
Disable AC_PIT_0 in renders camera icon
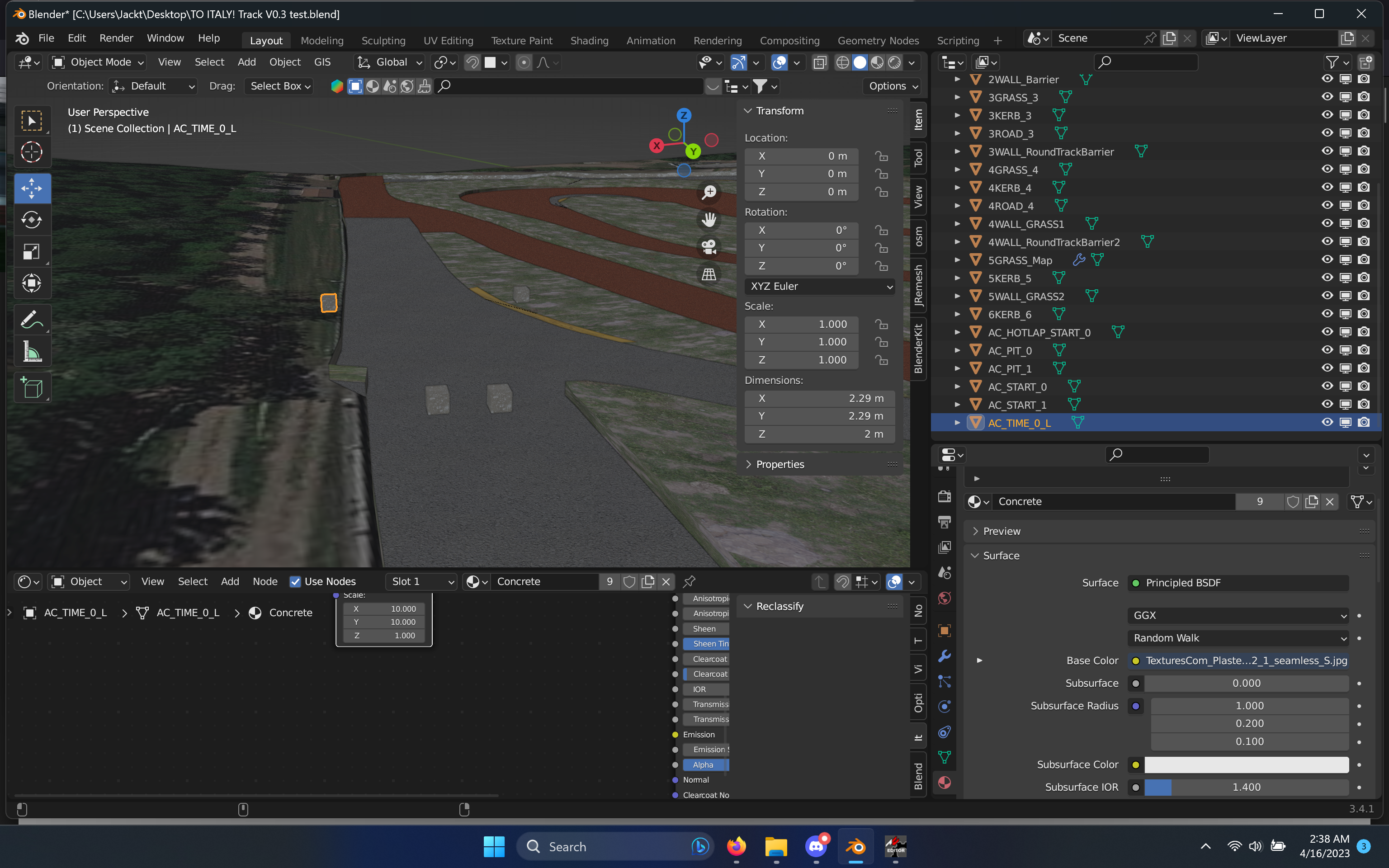1364,350
